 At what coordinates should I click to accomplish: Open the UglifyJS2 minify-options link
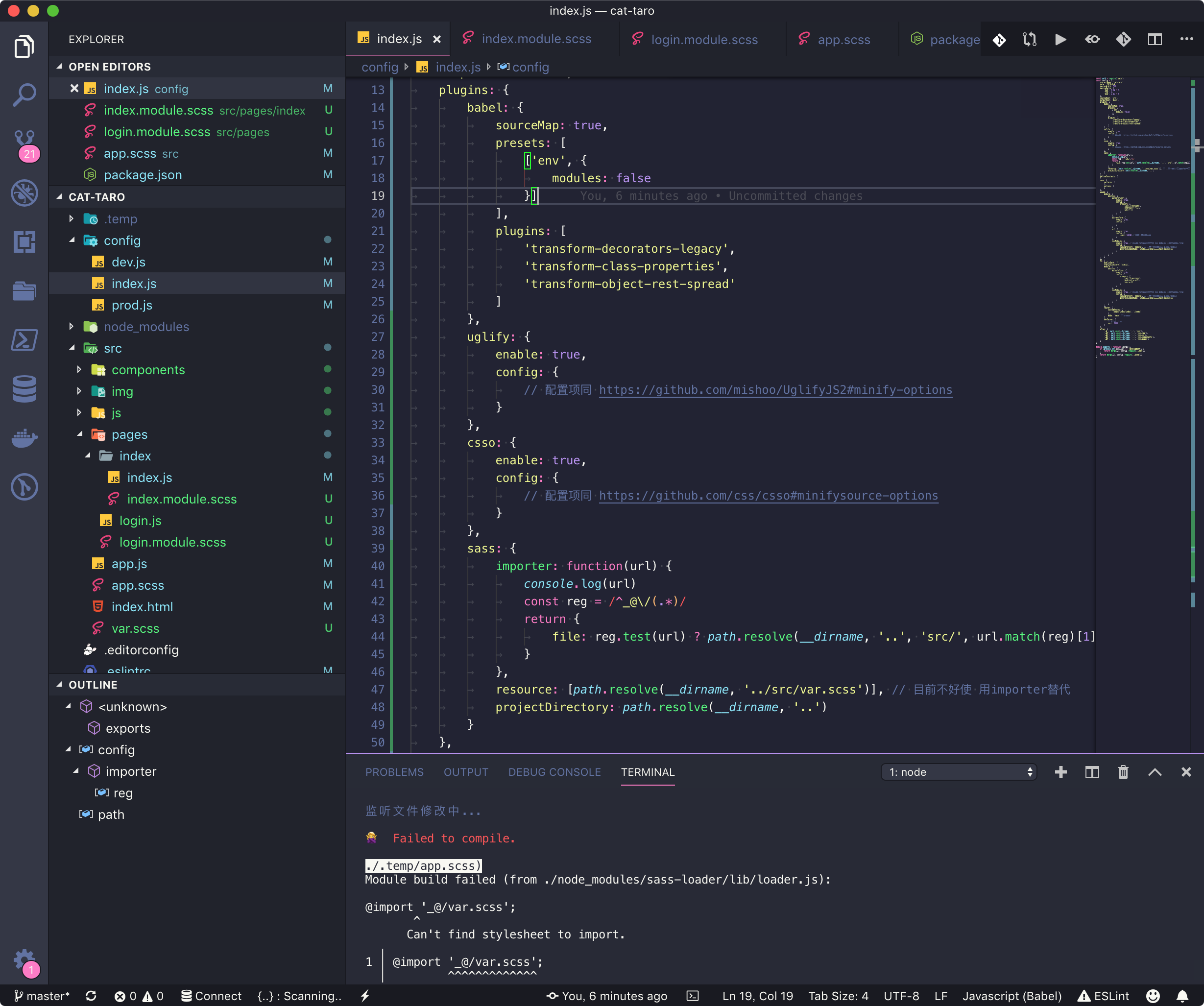tap(775, 389)
